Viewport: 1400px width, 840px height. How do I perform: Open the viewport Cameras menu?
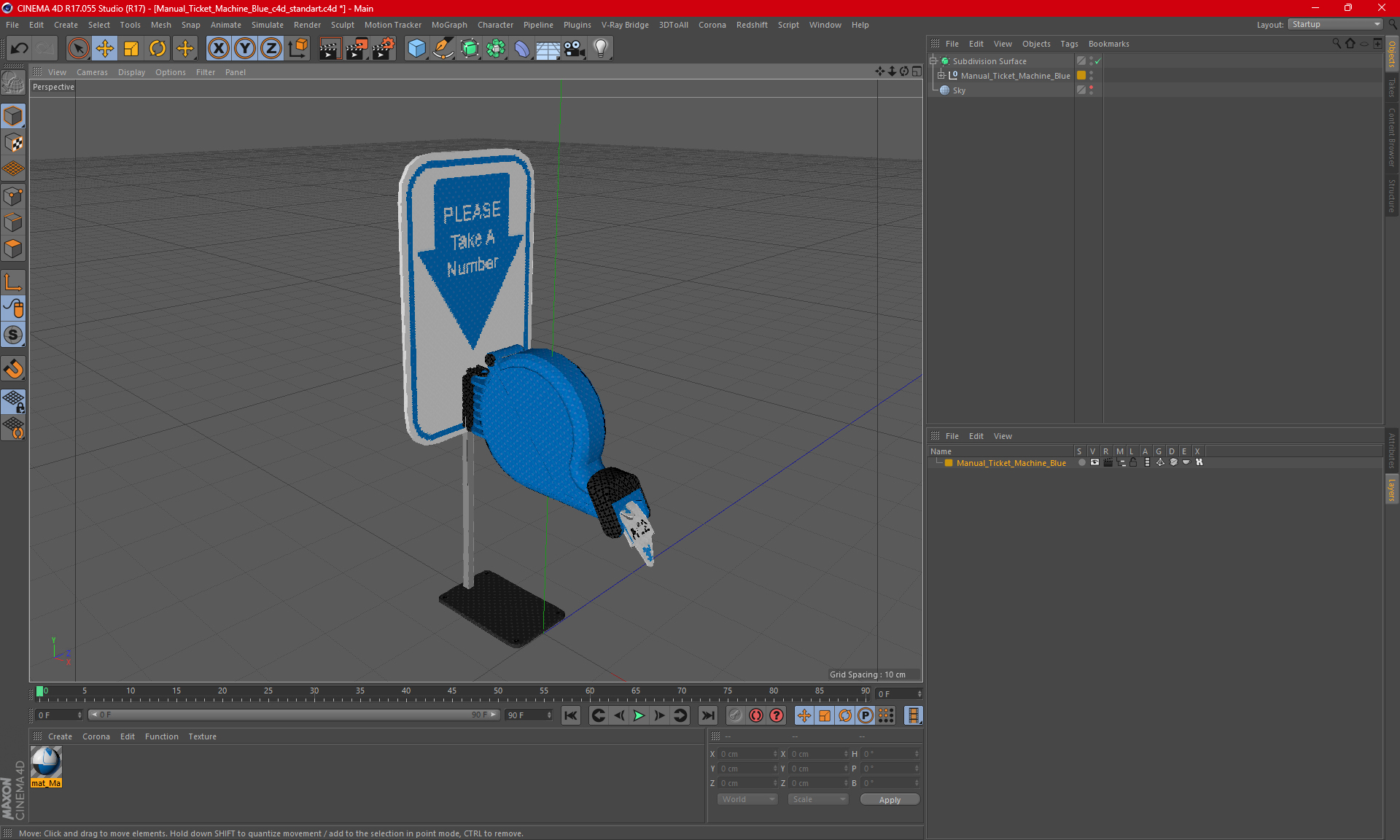tap(92, 72)
